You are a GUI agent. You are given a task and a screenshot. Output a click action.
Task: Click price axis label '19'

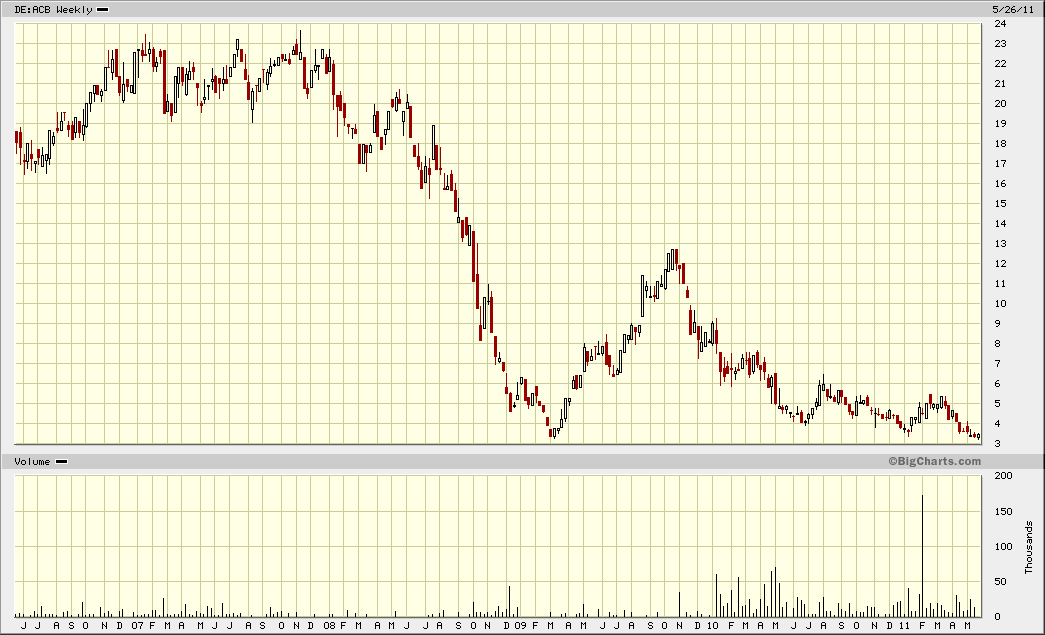coord(1000,123)
